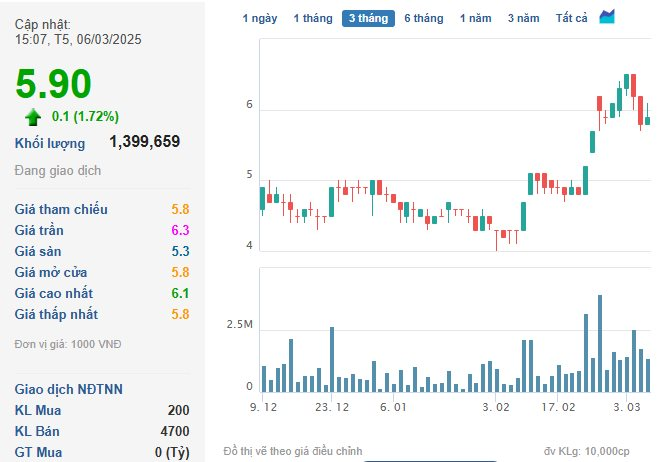Click the current price 5.90
Viewport: 661px width, 462px height.
[x=53, y=84]
